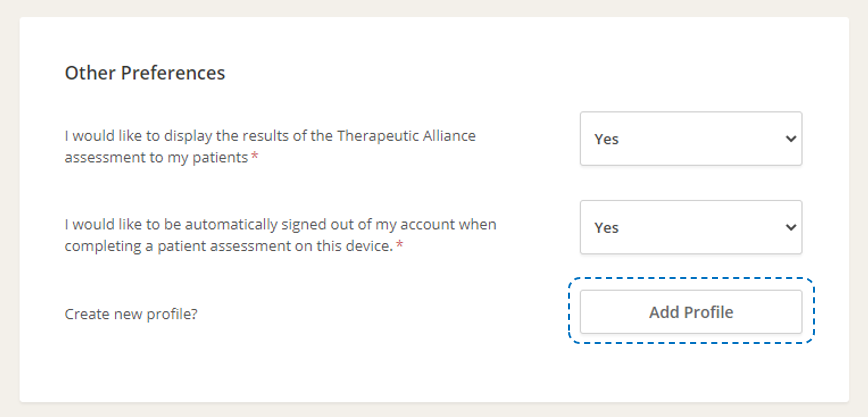Screen dimensions: 868x417
Task: Click the "Other Preferences" heading
Action: coord(145,73)
